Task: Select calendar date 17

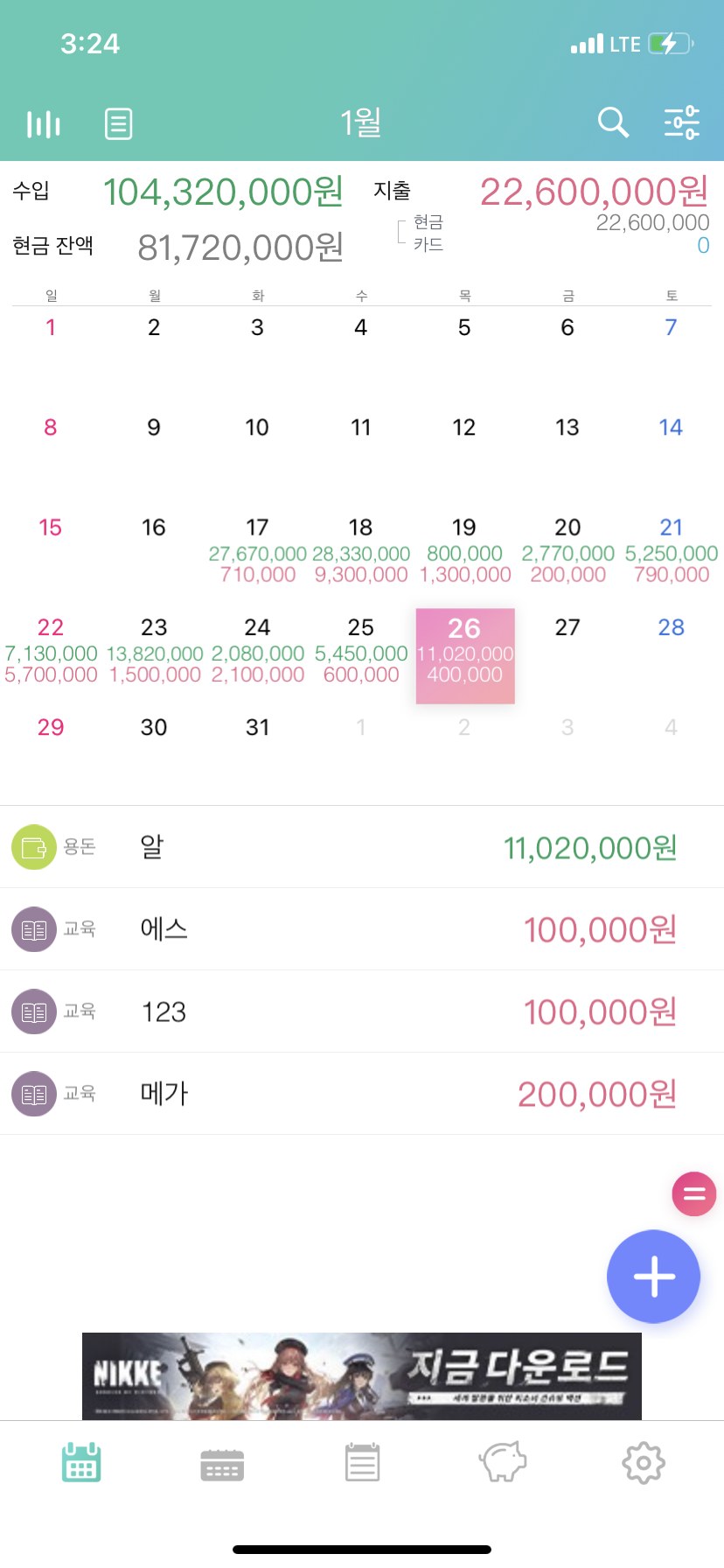Action: [x=257, y=551]
